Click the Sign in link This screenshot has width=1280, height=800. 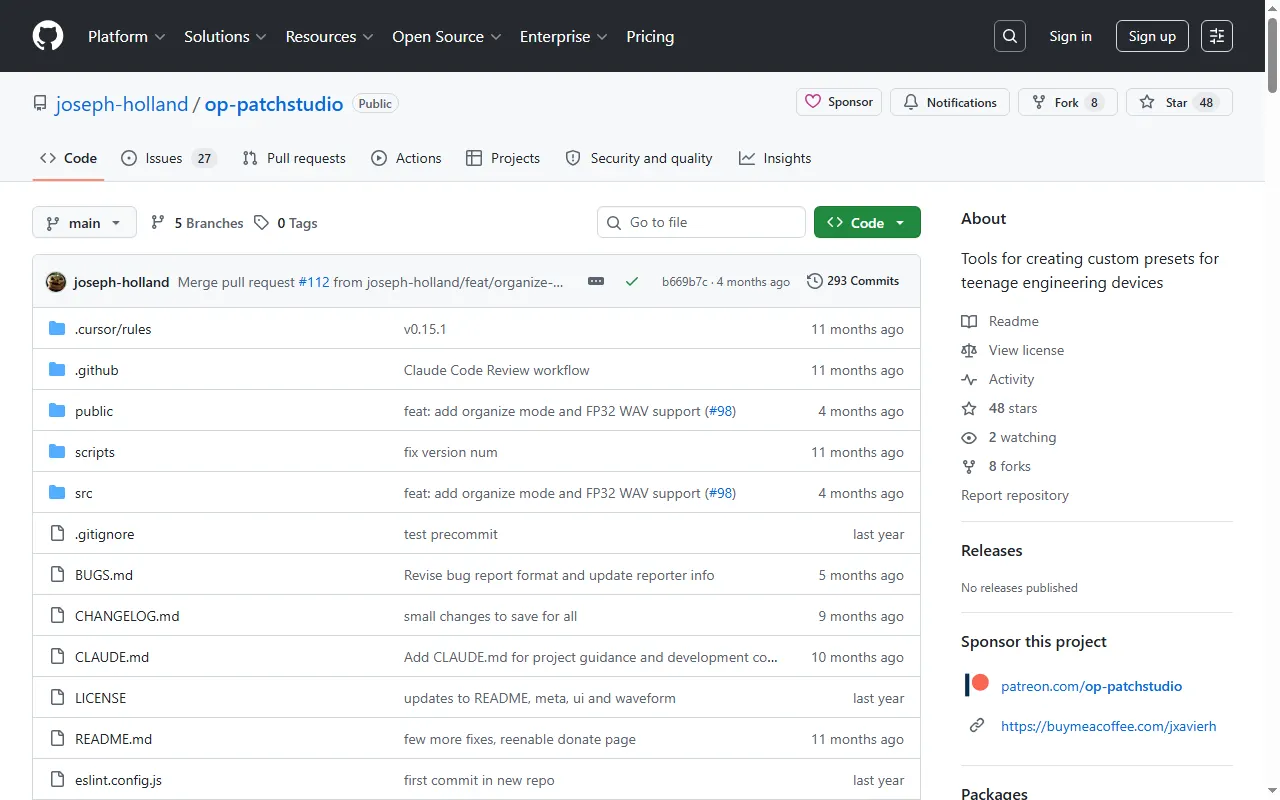point(1070,36)
